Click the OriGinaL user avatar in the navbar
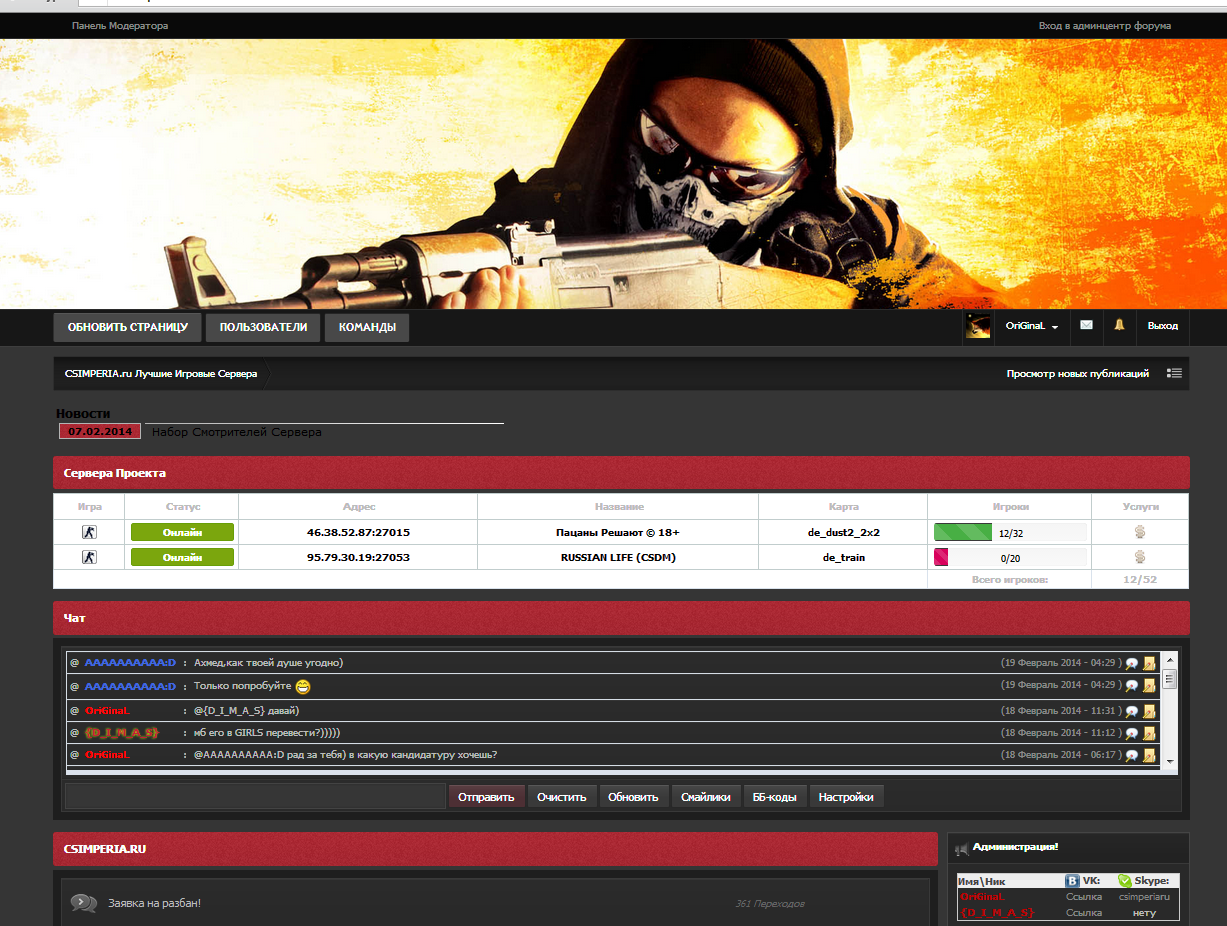 977,326
